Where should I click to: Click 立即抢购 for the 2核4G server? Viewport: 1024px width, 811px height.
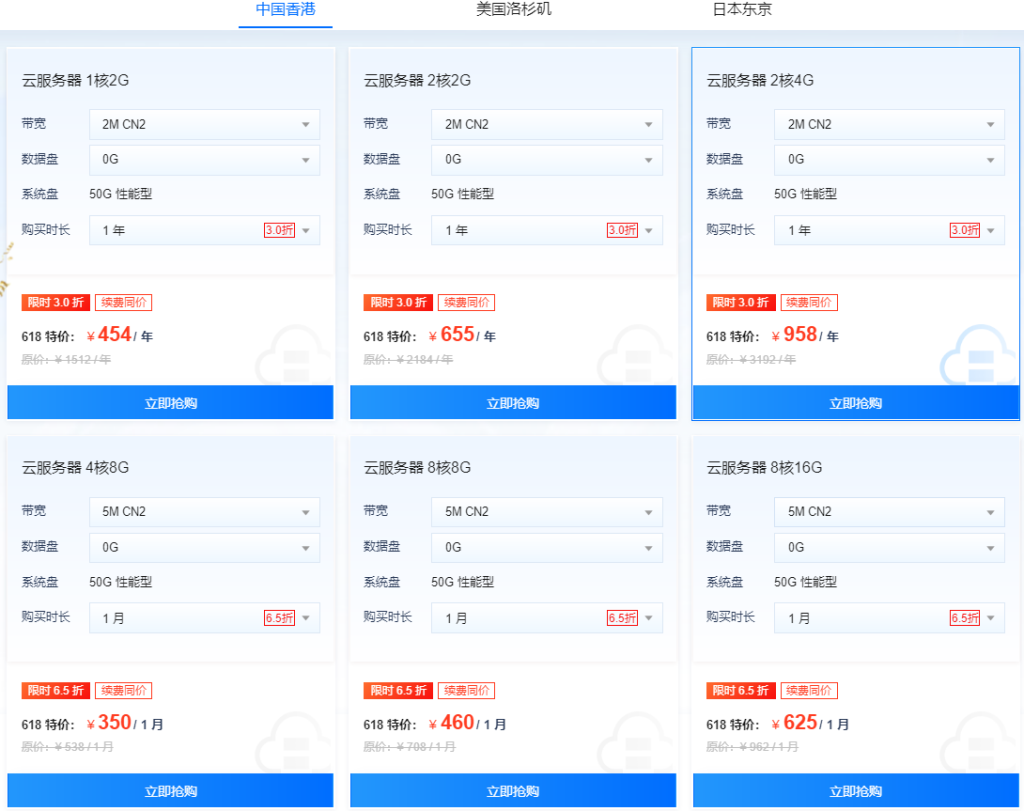(x=855, y=402)
